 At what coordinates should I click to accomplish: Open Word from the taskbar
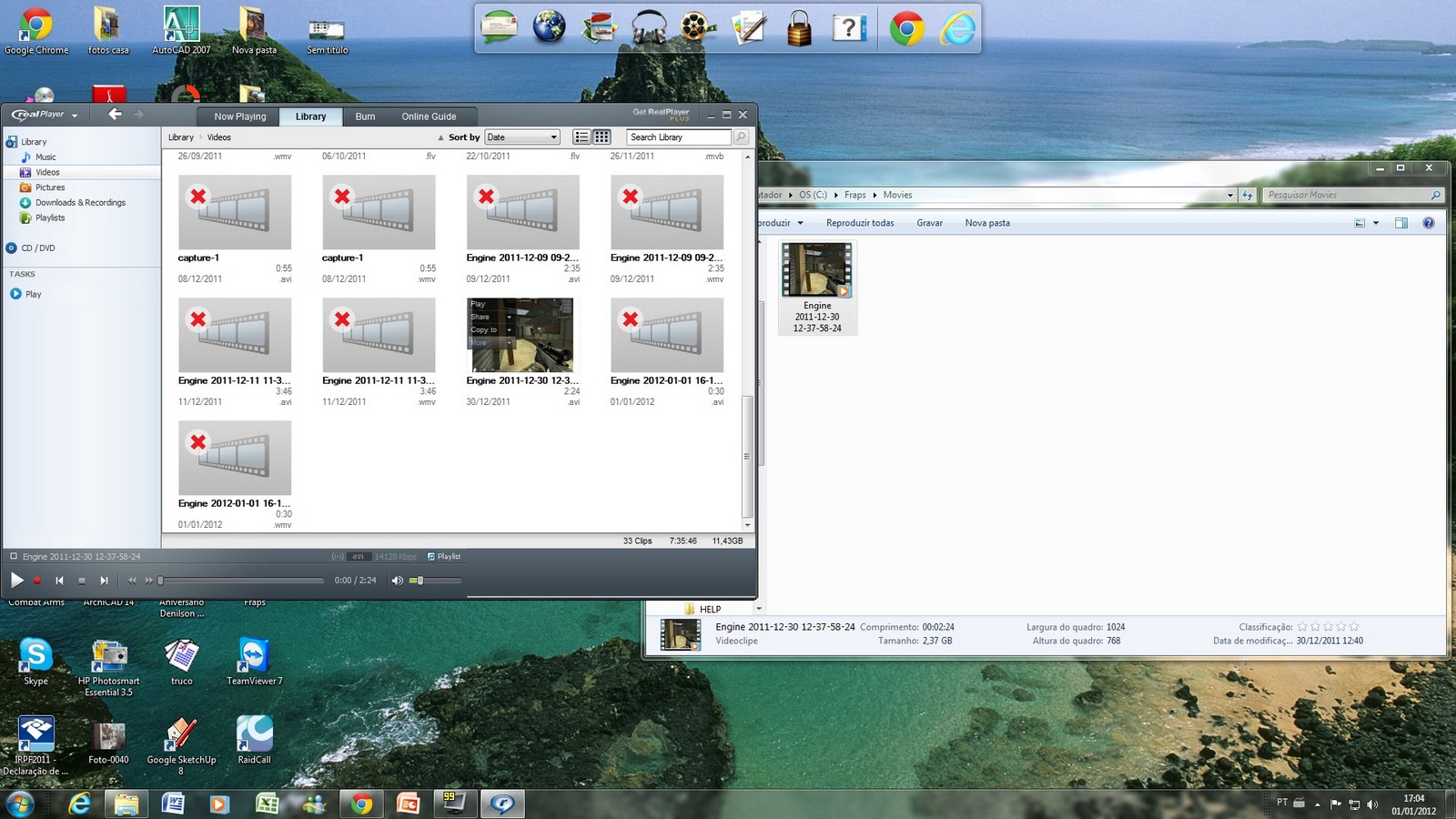click(173, 804)
